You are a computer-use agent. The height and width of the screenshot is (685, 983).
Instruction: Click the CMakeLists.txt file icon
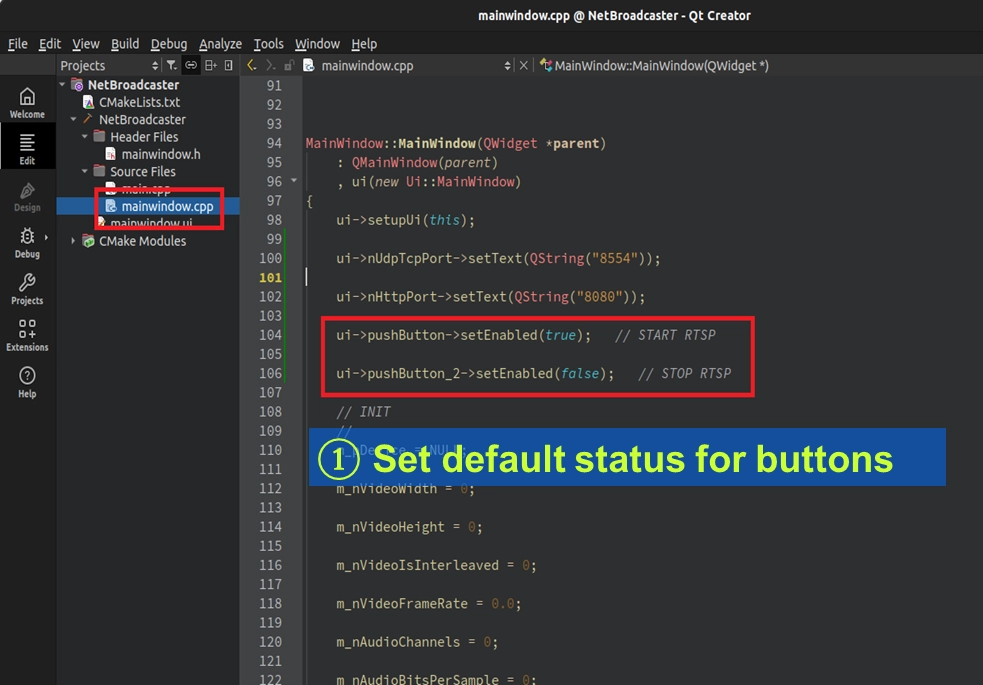pyautogui.click(x=88, y=102)
